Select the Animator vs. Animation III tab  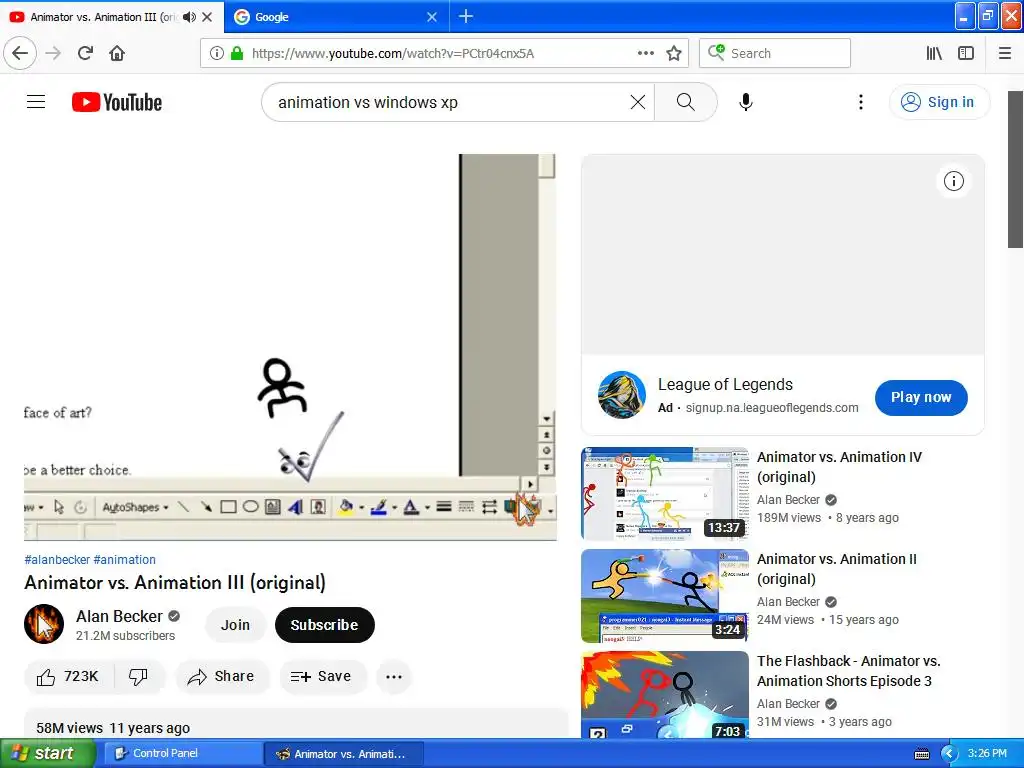tap(103, 17)
